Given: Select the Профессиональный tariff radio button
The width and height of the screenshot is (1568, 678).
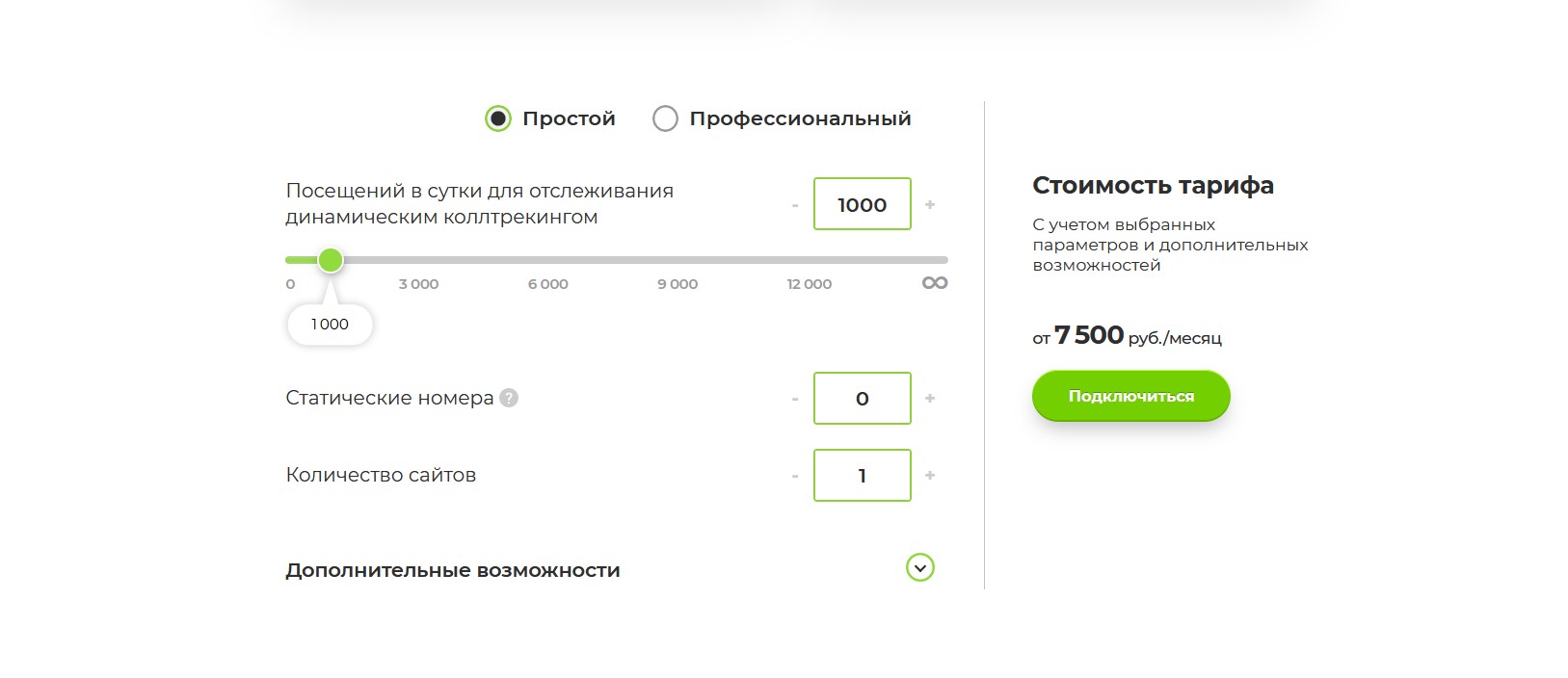Looking at the screenshot, I should (x=665, y=118).
